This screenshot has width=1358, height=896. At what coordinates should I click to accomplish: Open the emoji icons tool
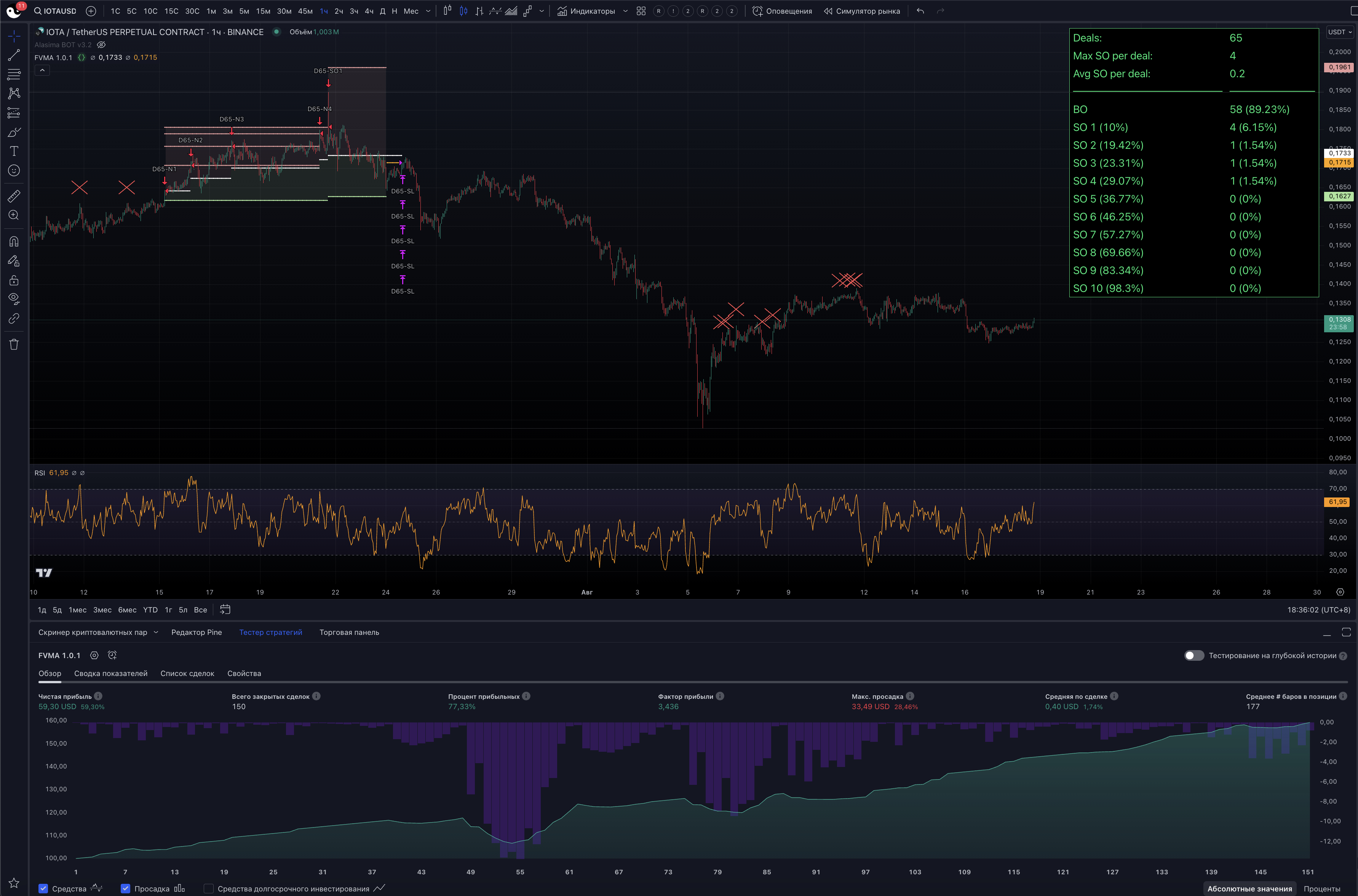pyautogui.click(x=14, y=170)
